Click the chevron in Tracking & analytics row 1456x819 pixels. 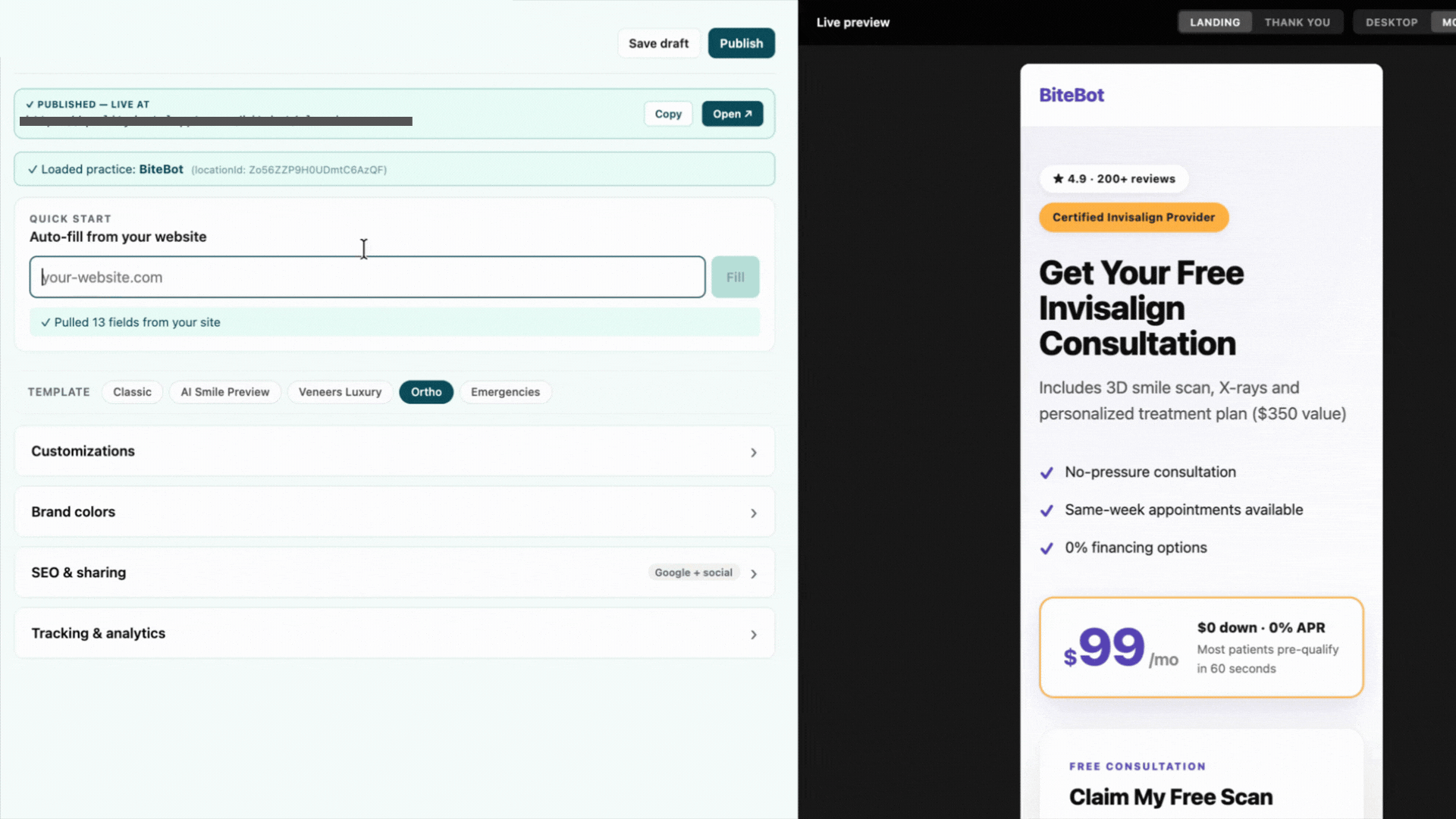[x=753, y=635]
